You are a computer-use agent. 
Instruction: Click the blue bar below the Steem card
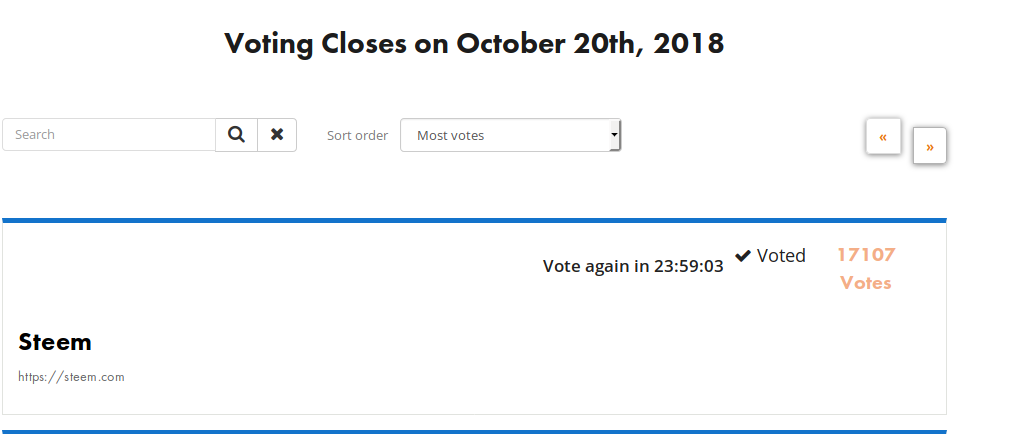click(x=474, y=431)
